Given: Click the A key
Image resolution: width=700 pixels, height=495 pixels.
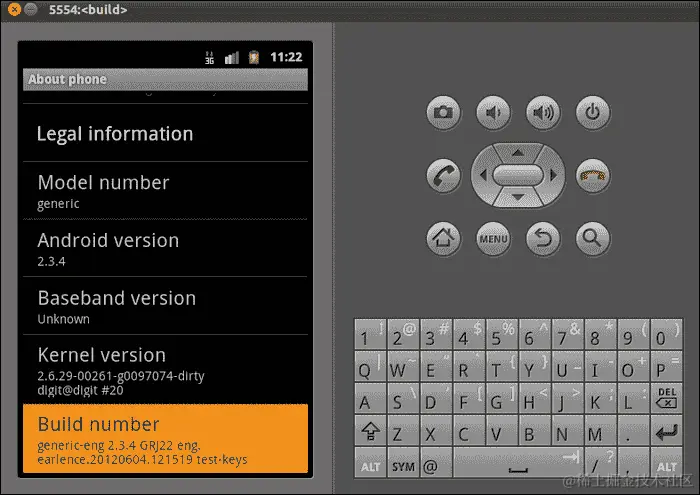Looking at the screenshot, I should point(370,399).
